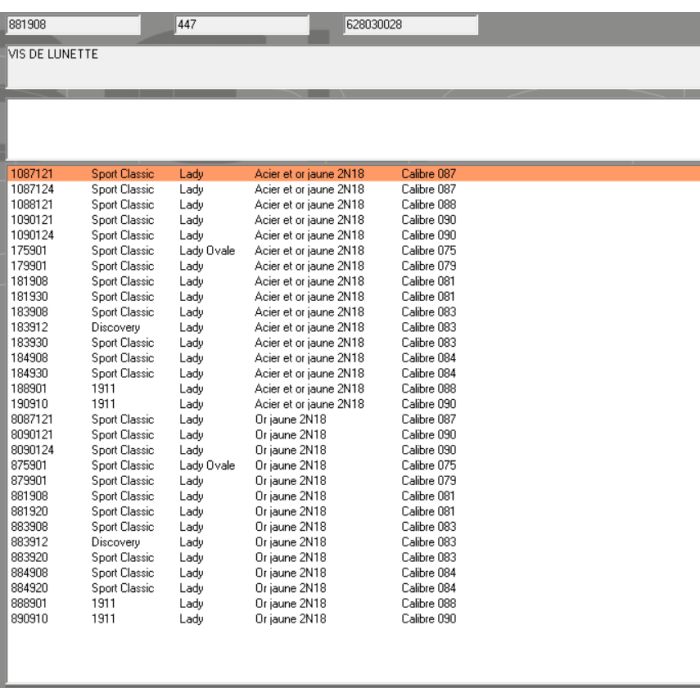
Task: Select row 179901 Calibre 079
Action: pyautogui.click(x=354, y=266)
